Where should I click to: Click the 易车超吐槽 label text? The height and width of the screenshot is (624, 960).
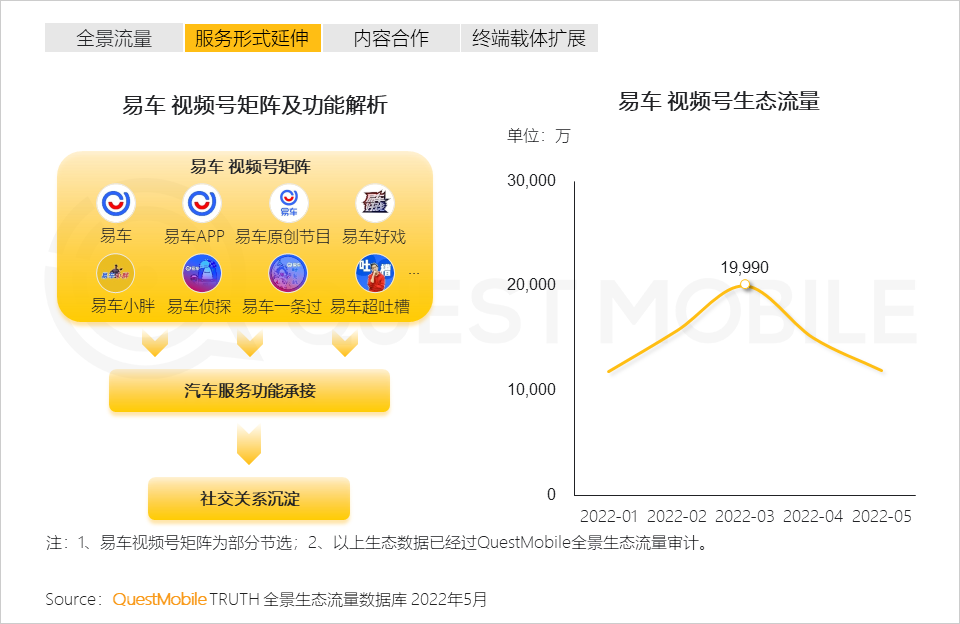[x=370, y=306]
